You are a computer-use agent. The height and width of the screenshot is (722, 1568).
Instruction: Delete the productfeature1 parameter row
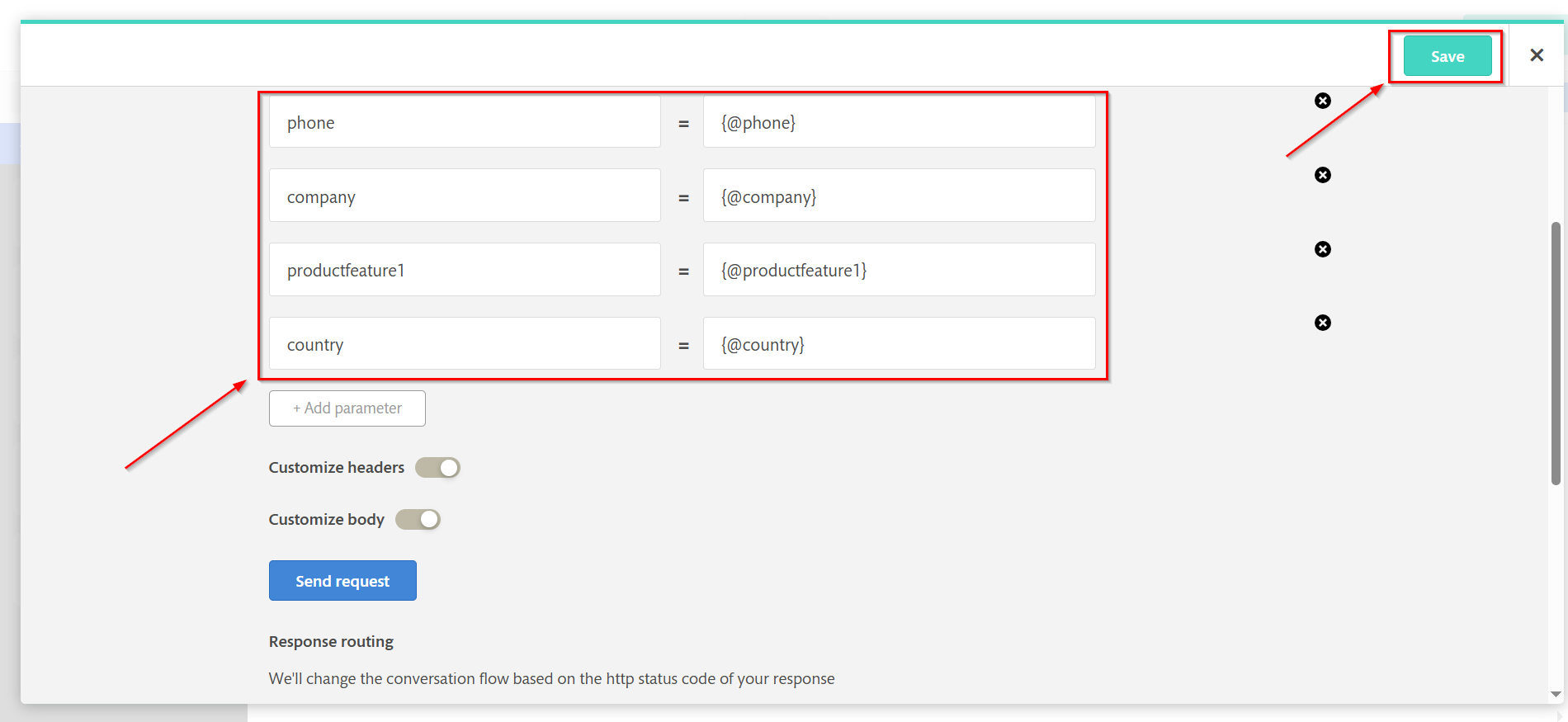point(1323,249)
